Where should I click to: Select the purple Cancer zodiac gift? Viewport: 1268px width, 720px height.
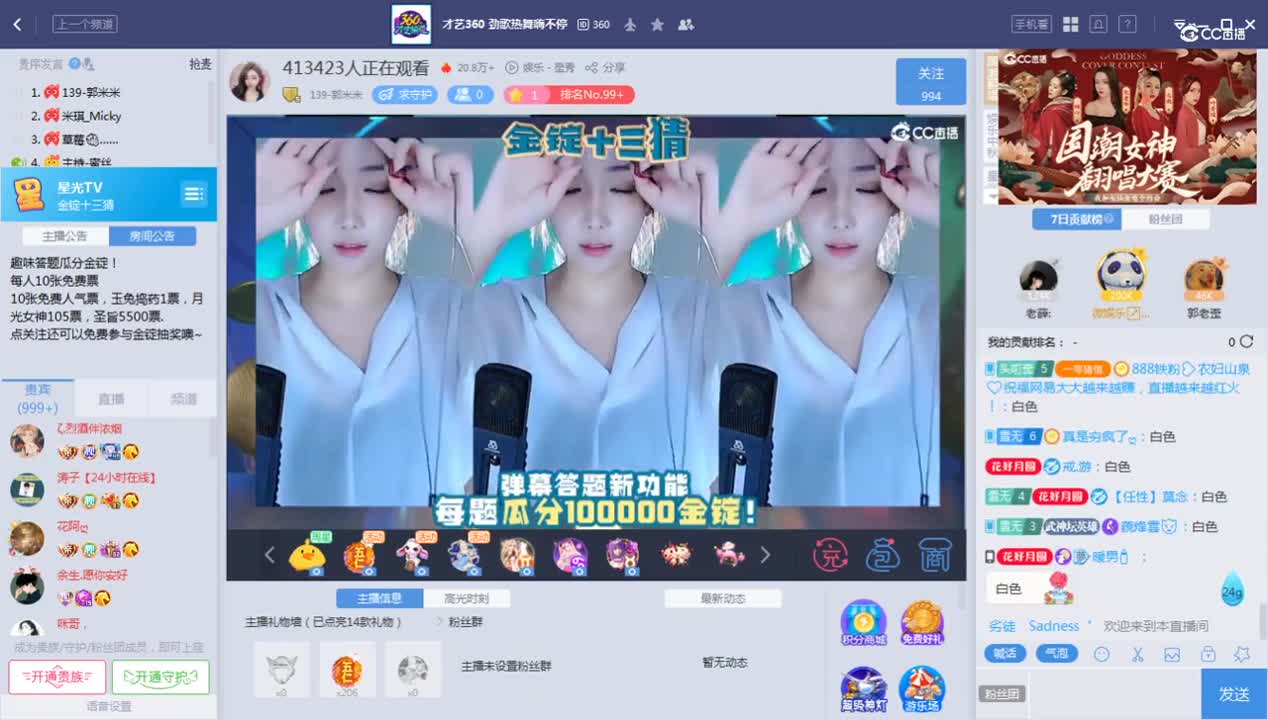[569, 555]
